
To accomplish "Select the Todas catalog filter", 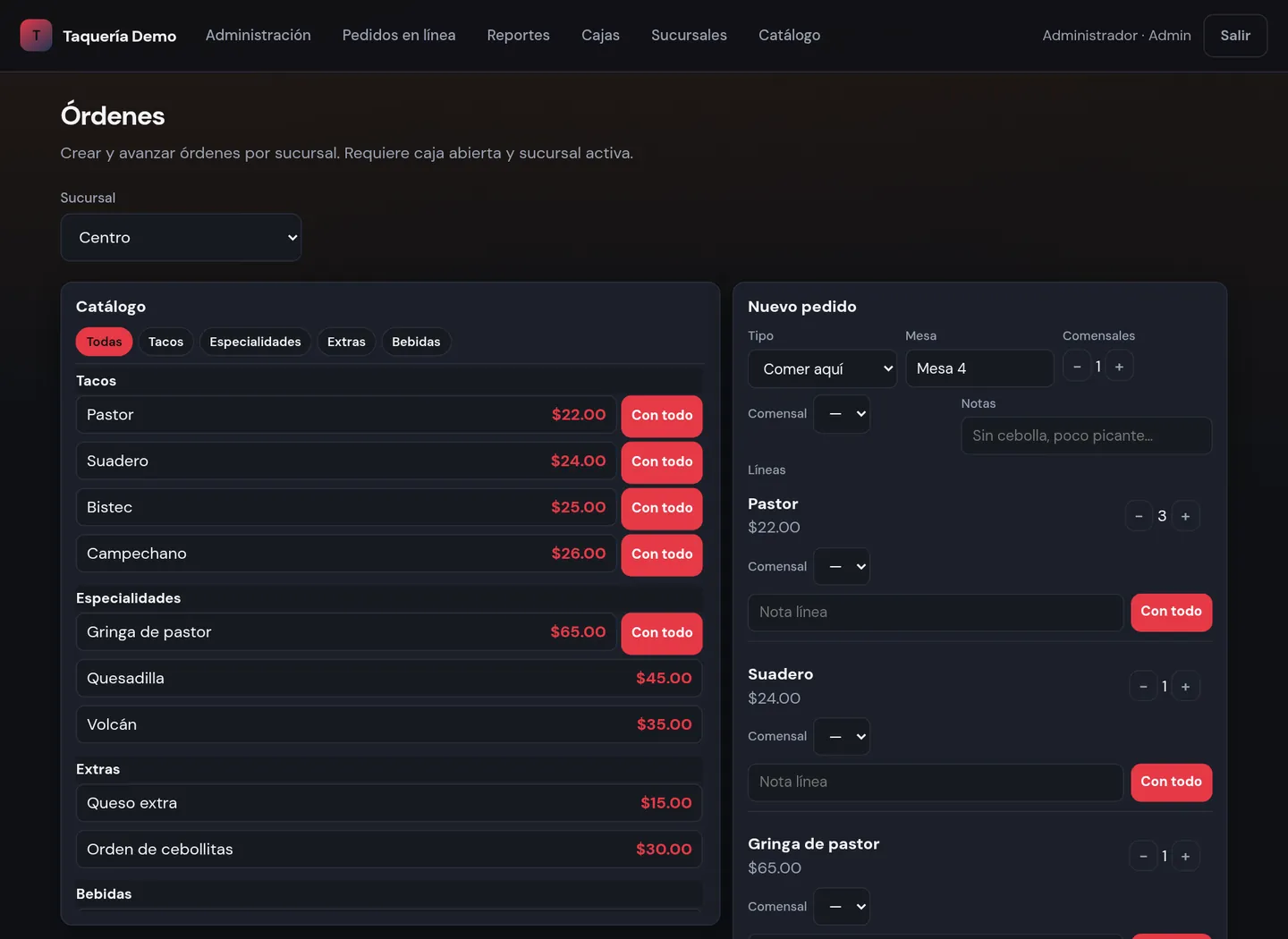I will click(105, 342).
